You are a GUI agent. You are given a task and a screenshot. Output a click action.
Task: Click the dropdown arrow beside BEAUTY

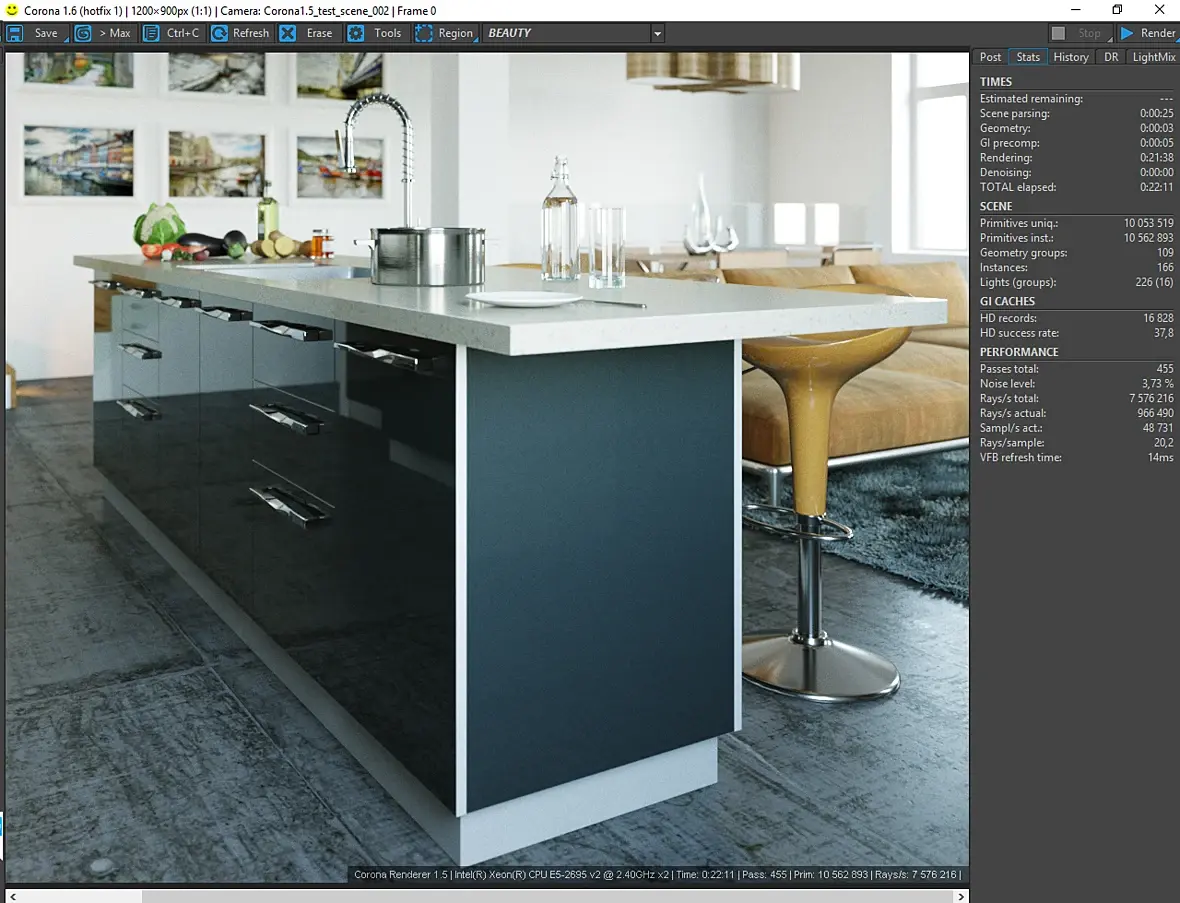pos(657,34)
